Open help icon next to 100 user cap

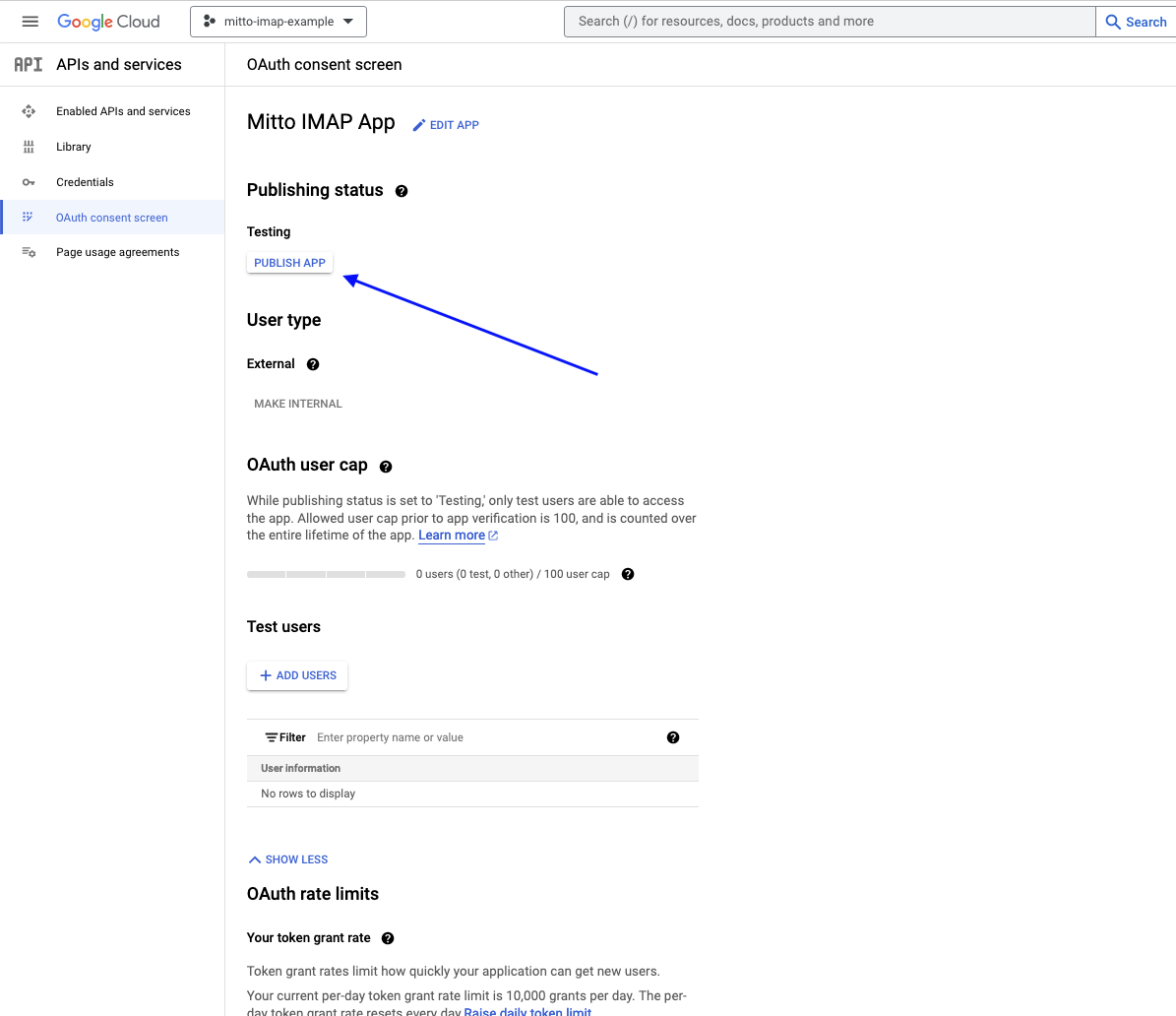click(628, 574)
